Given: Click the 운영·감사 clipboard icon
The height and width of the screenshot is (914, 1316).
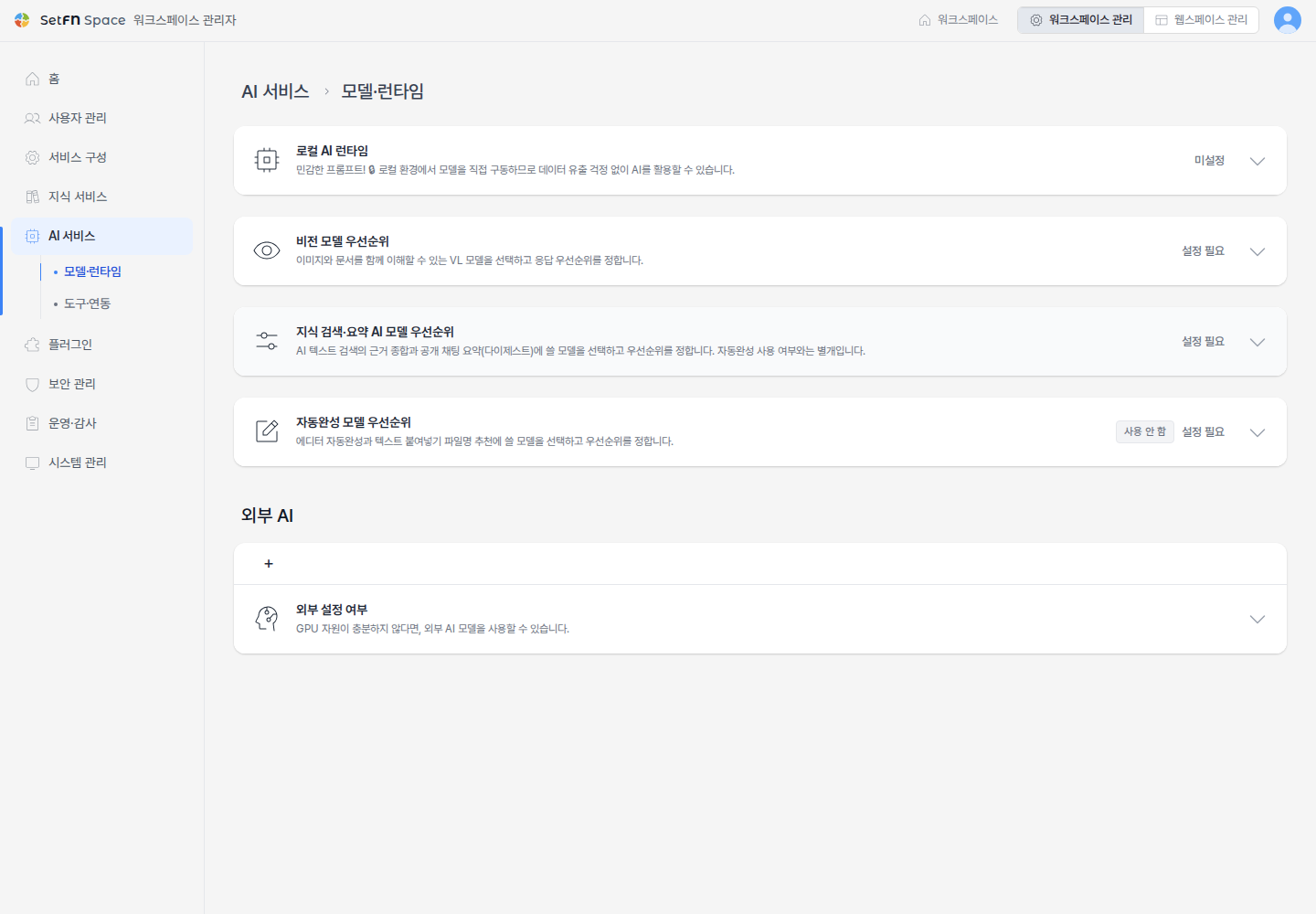Looking at the screenshot, I should click(x=32, y=423).
